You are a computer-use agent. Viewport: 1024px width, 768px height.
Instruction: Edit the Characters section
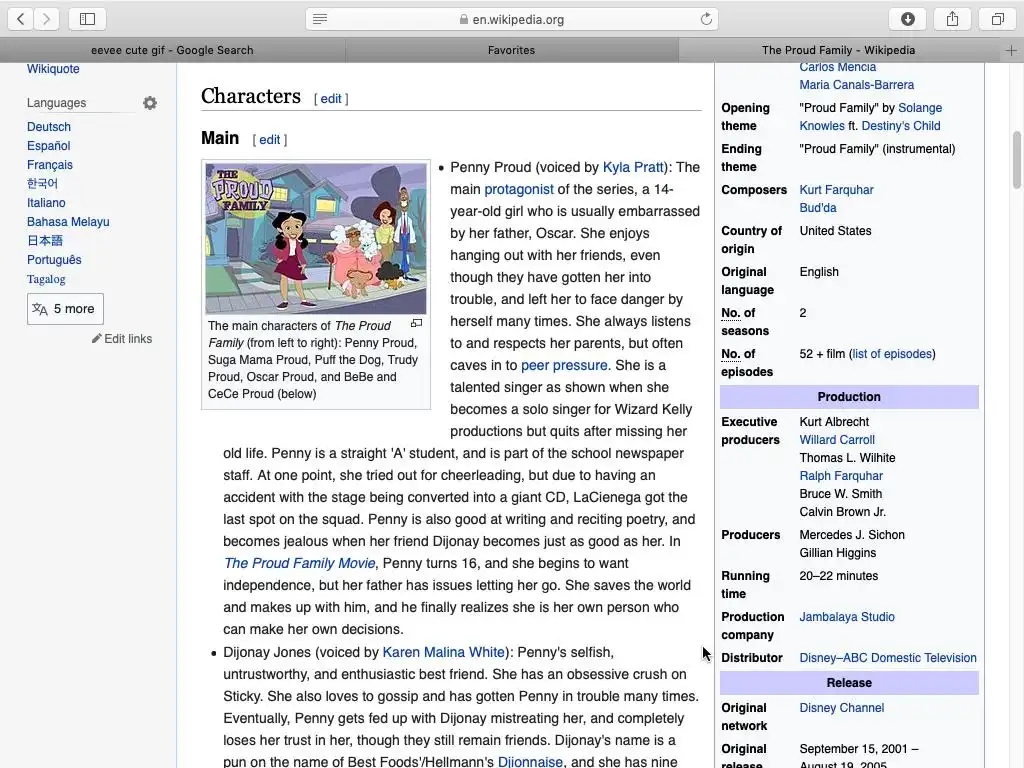coord(330,99)
